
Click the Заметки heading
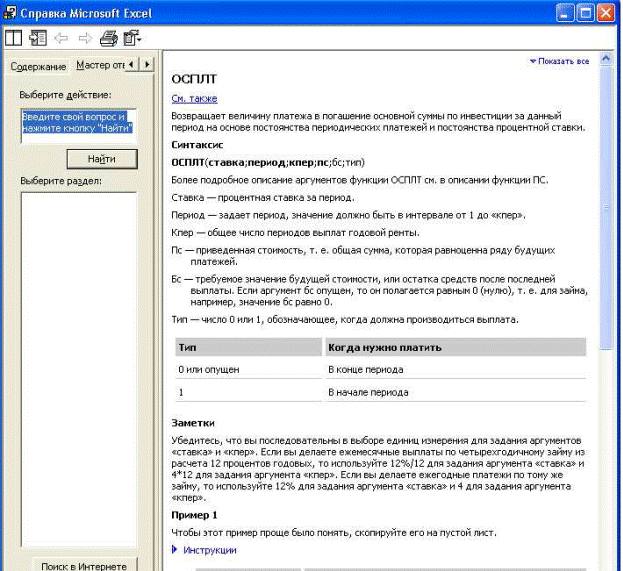pyautogui.click(x=193, y=423)
